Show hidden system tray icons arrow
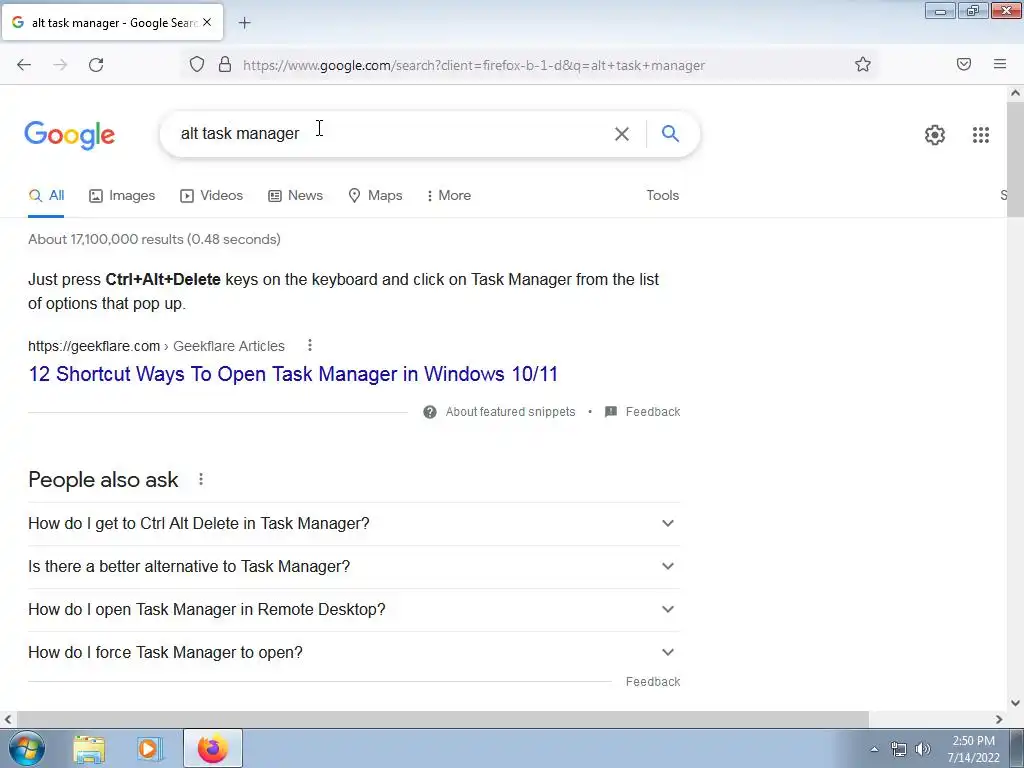The height and width of the screenshot is (768, 1024). 874,749
